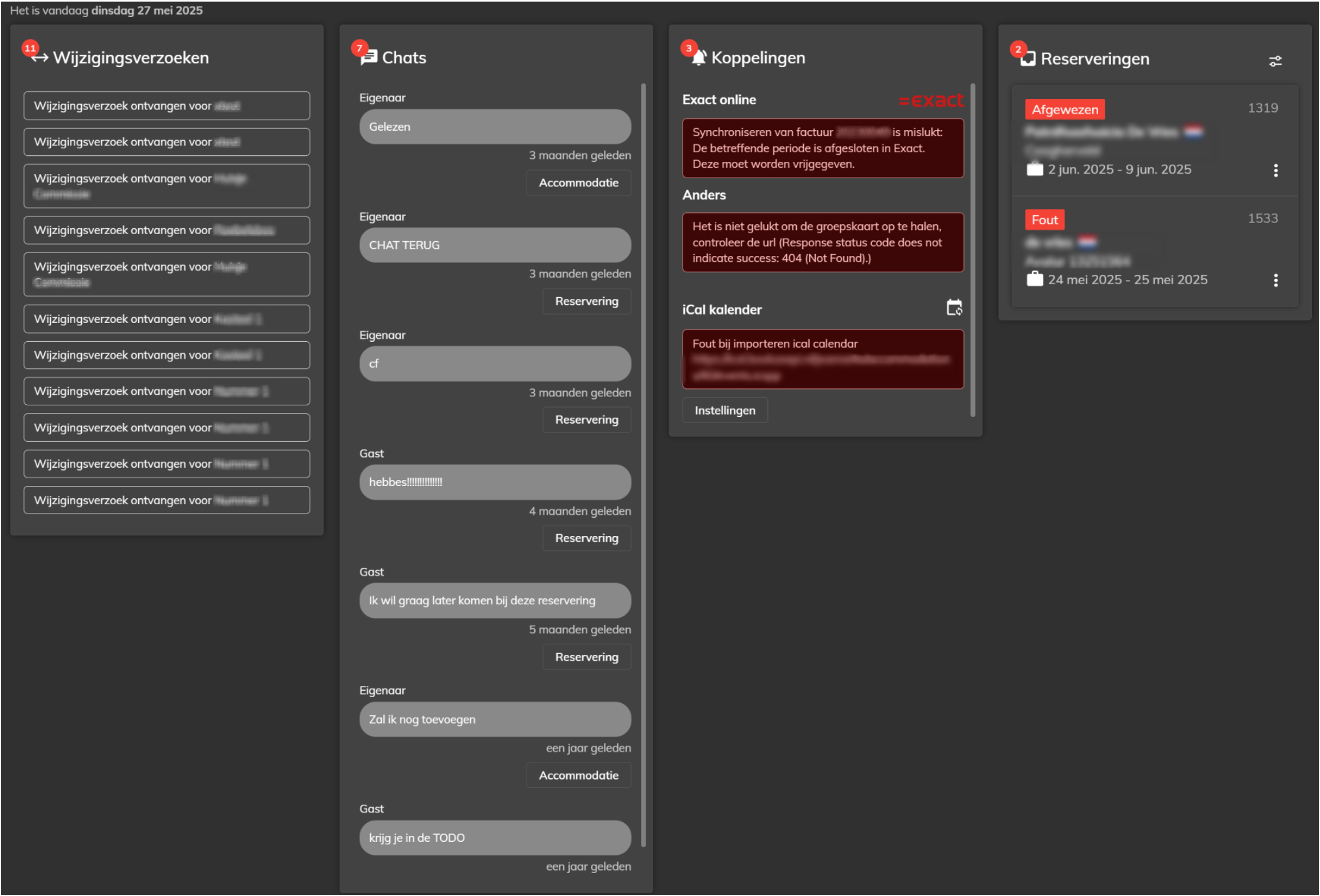Open the 'hebbes!!!' chat message
The image size is (1320, 896).
click(x=495, y=482)
